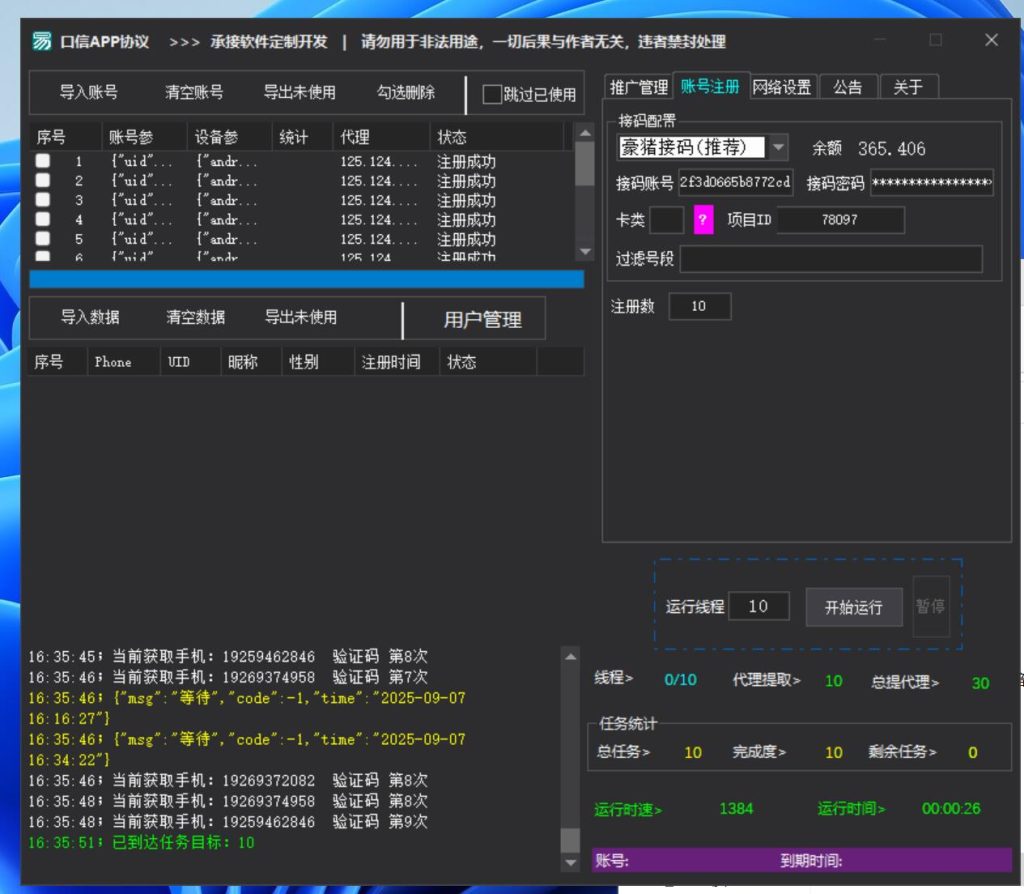Switch to the 网络设置 tab

point(782,87)
